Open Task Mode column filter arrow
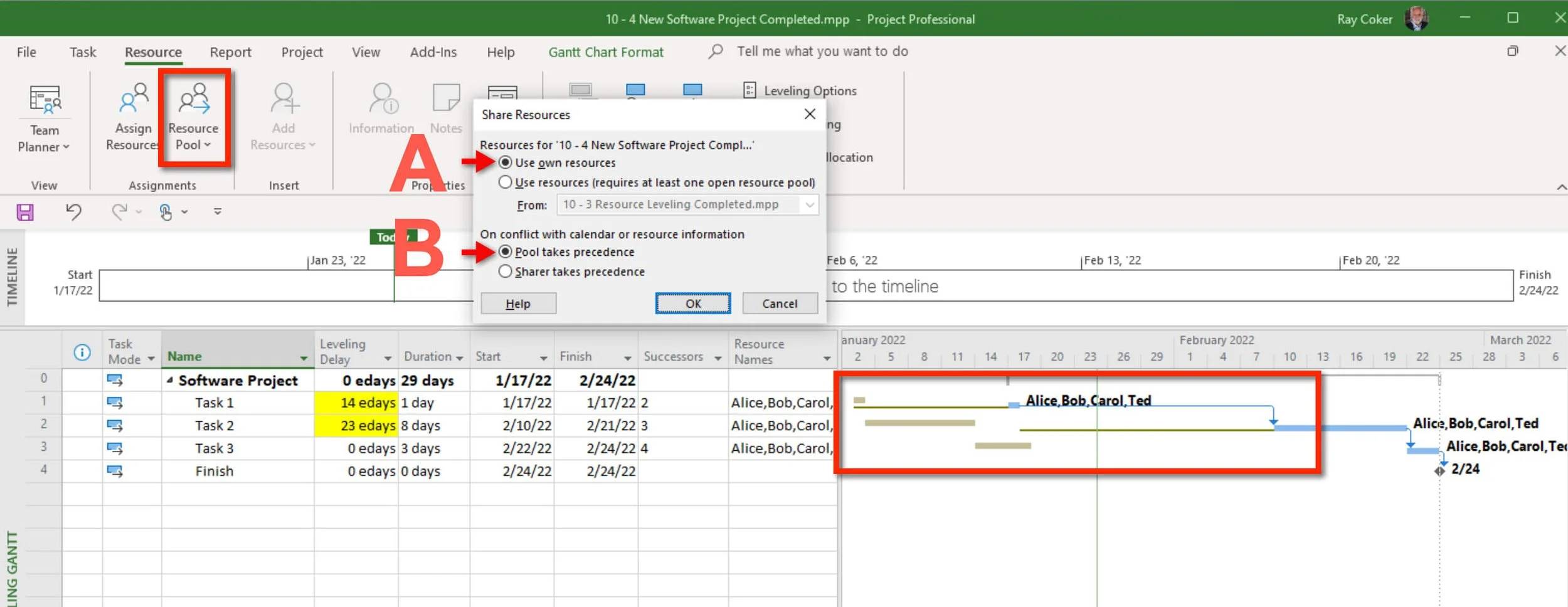1568x607 pixels. point(151,359)
